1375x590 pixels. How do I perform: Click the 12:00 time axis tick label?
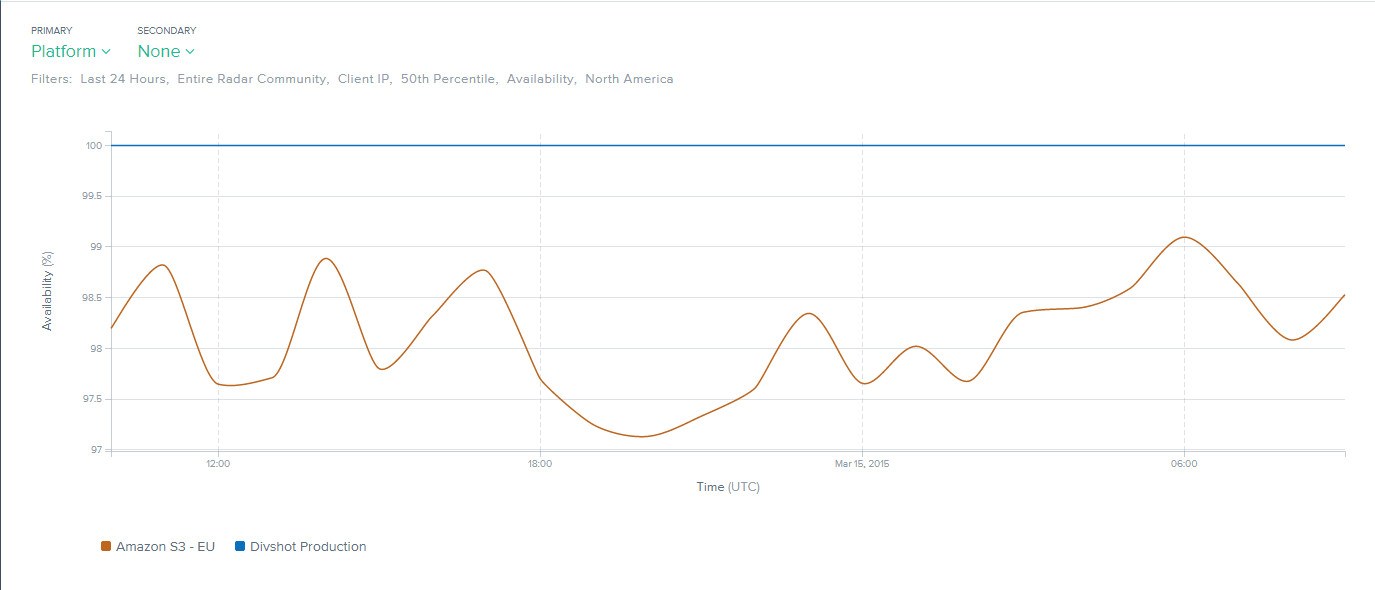(218, 464)
